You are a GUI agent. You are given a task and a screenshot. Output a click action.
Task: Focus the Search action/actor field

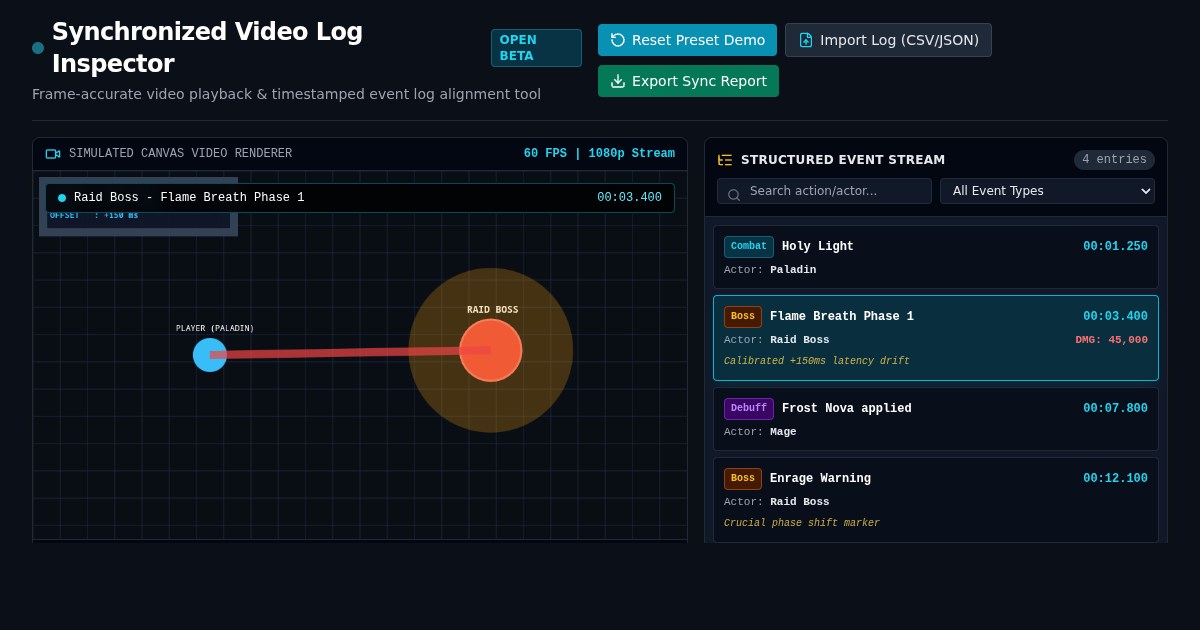point(824,191)
